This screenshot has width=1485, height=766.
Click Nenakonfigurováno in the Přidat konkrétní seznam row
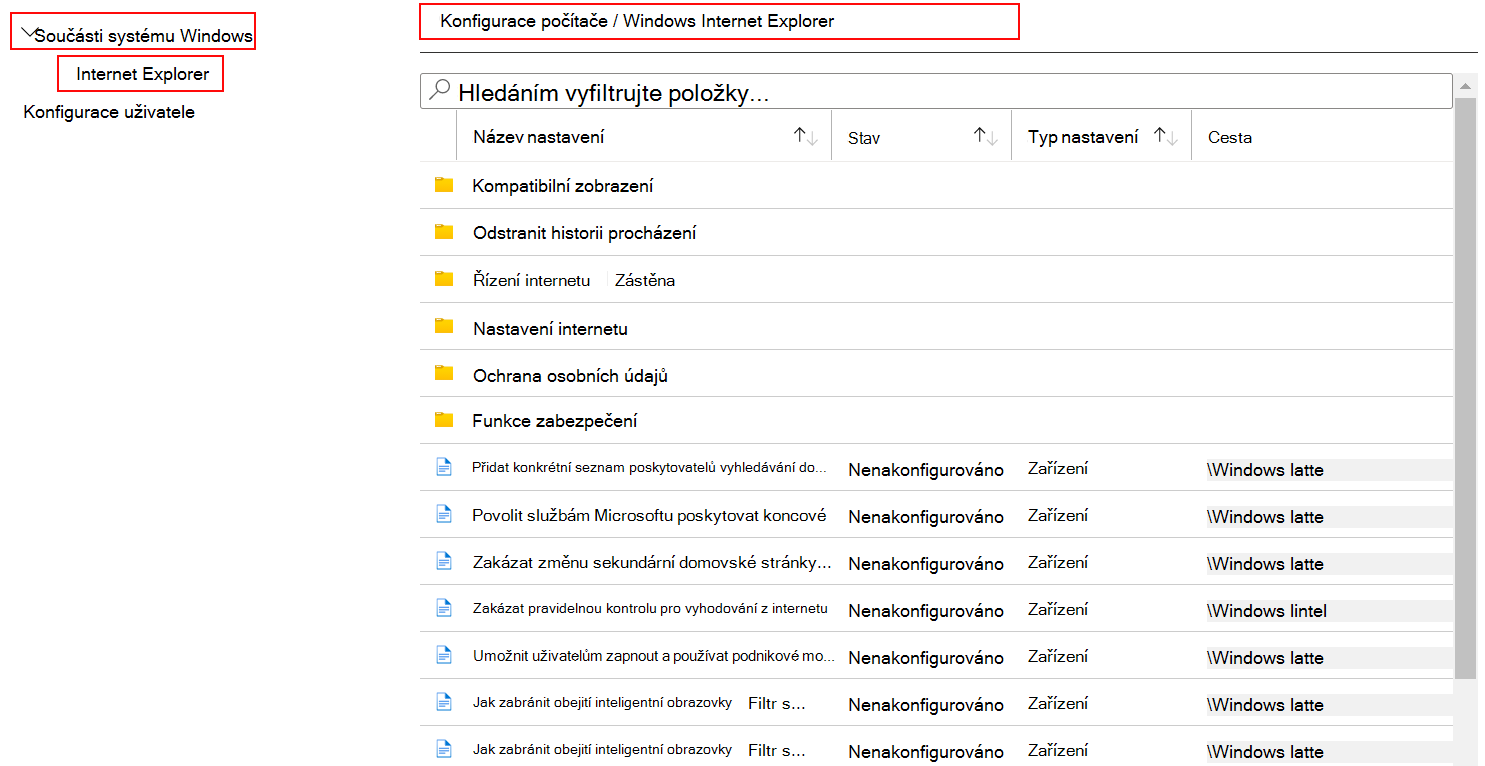click(926, 470)
